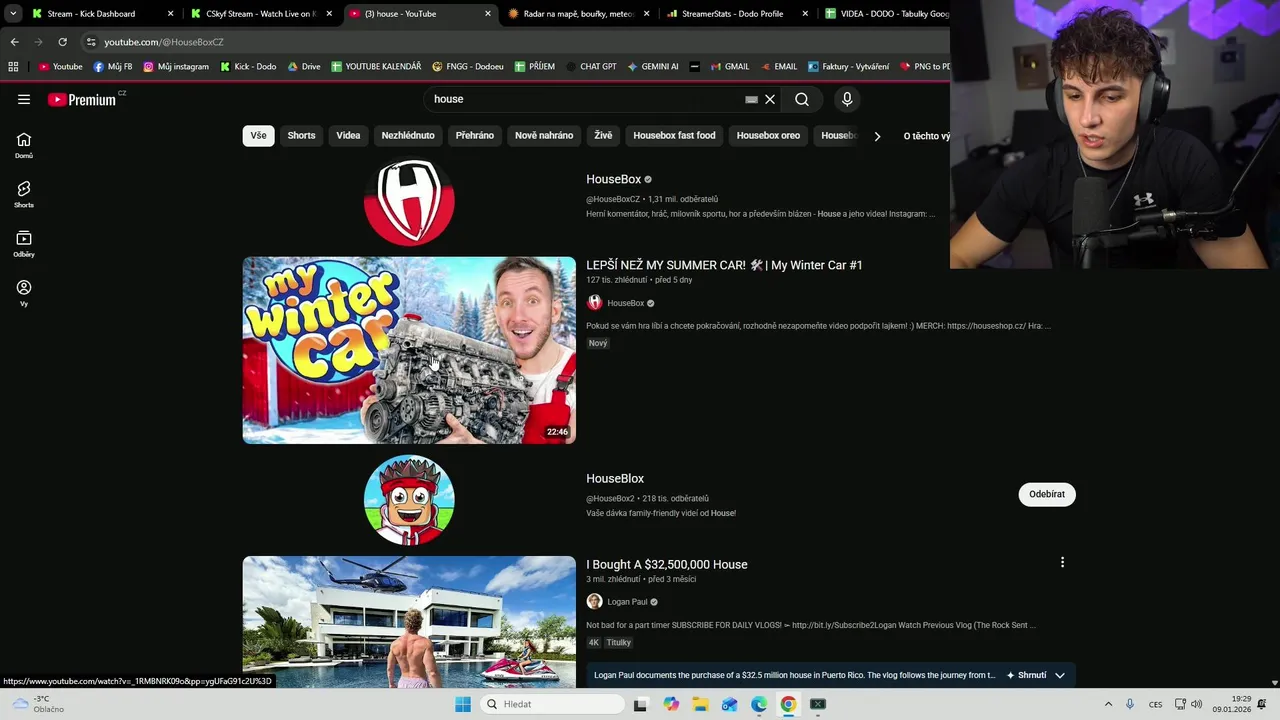Viewport: 1280px width, 720px height.
Task: Select the Vše filter chip
Action: (259, 136)
